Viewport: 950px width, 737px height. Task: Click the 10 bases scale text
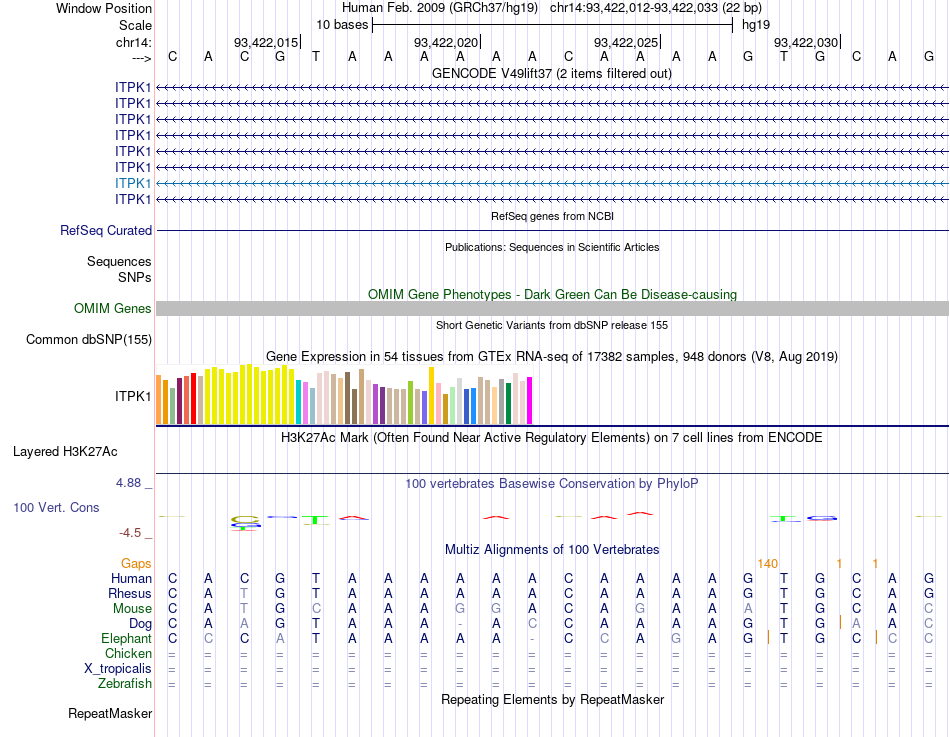coord(342,25)
